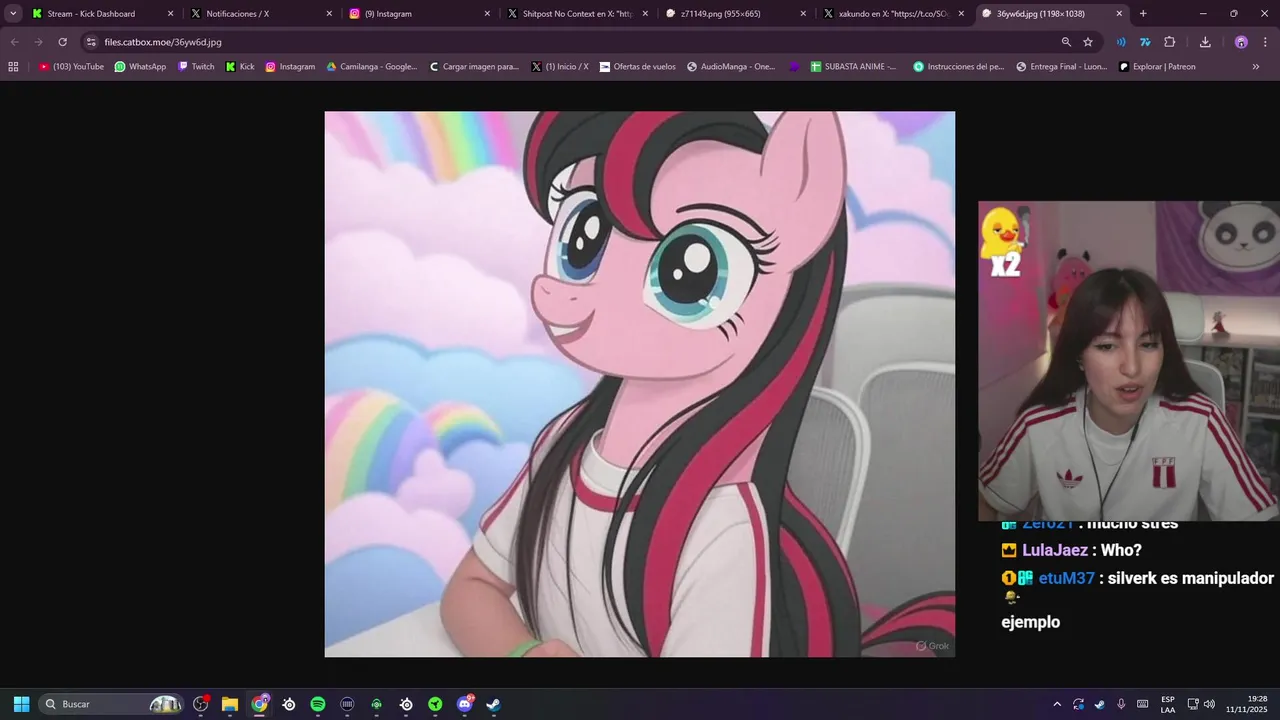Click username etuM37 in chat

[1066, 578]
